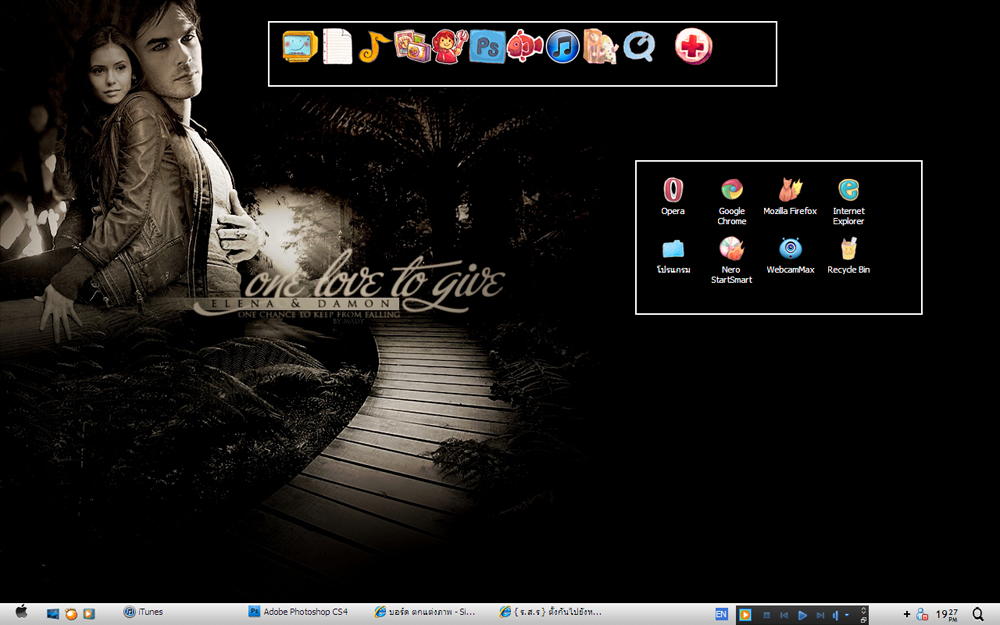Viewport: 1000px width, 625px height.
Task: Open the Google Chrome desktop shortcut
Action: (x=732, y=201)
